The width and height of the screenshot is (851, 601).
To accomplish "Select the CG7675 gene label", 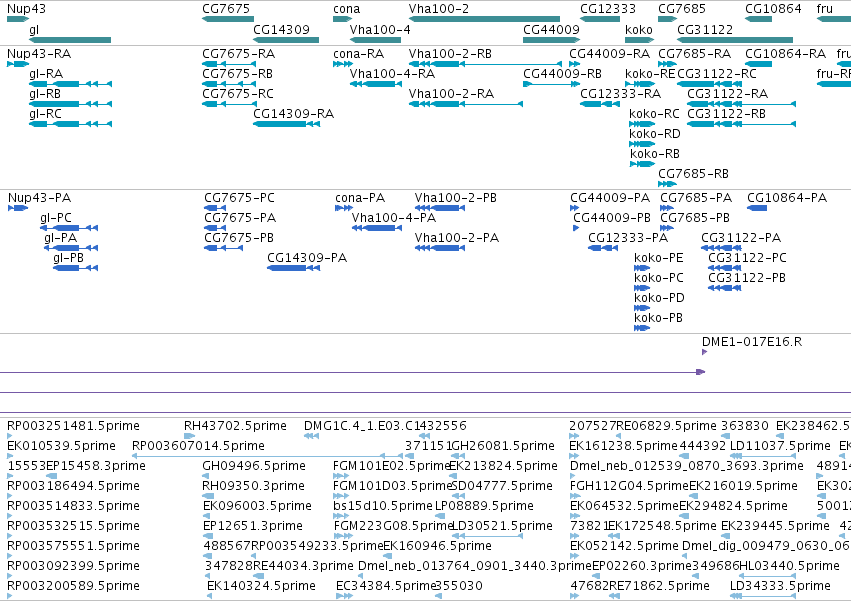I will 226,9.
